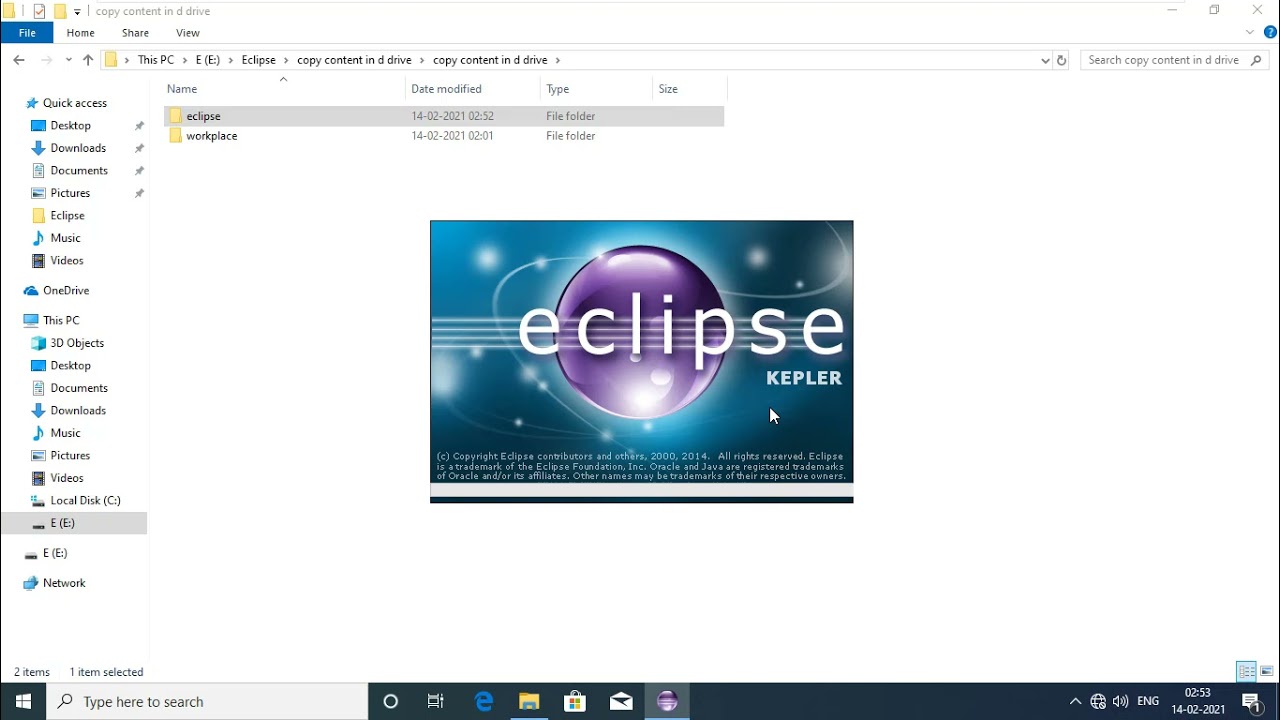Screen dimensions: 1280x720
Task: Open the pinned Pictures under Quick access
Action: [70, 193]
